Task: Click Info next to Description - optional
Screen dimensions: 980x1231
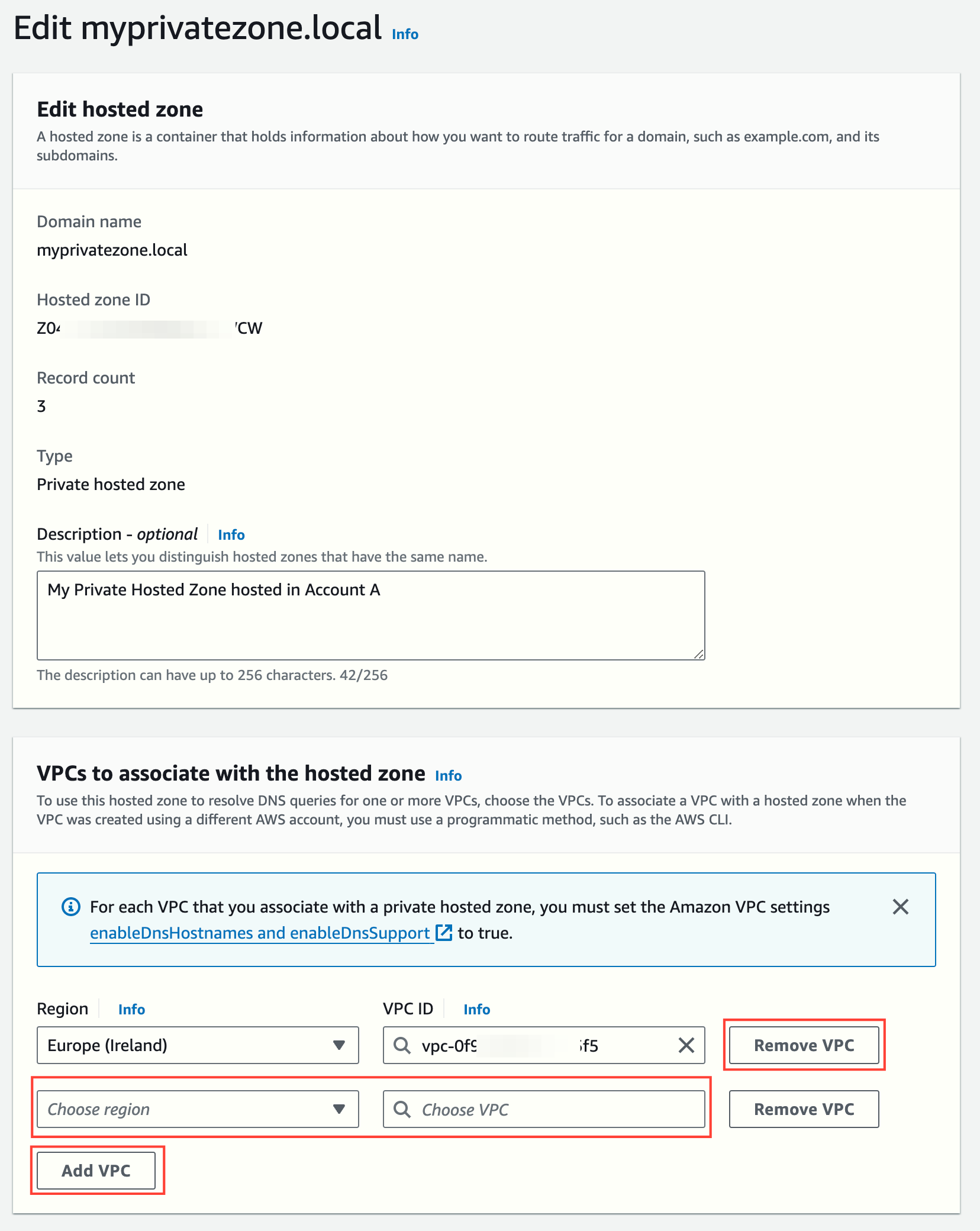Action: pos(231,534)
